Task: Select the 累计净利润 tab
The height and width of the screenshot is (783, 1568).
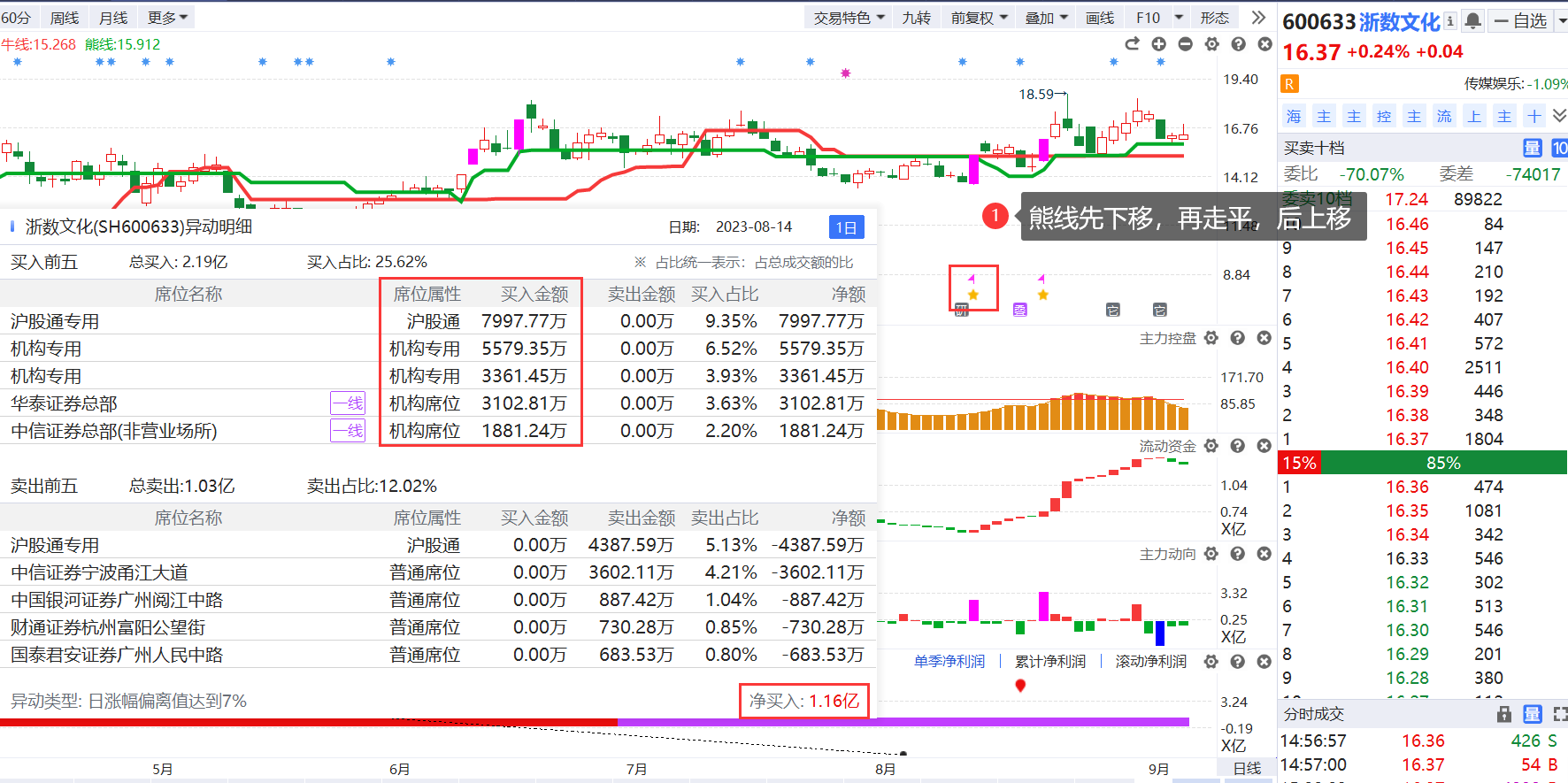Action: (x=1050, y=661)
